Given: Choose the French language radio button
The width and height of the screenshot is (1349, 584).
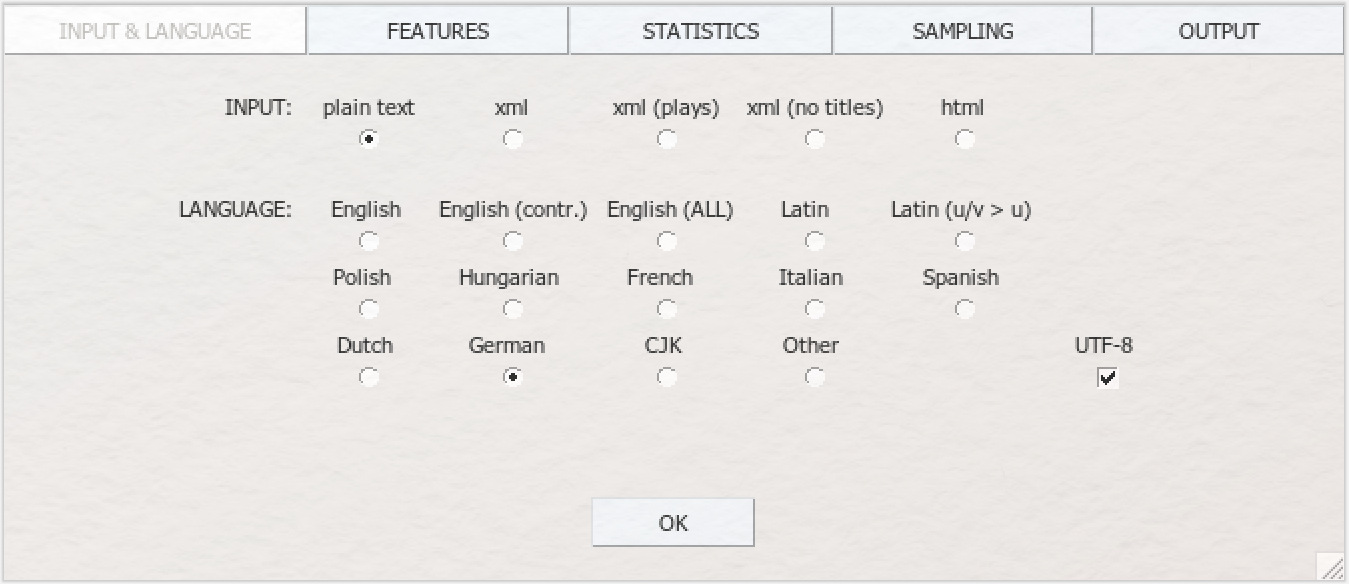Looking at the screenshot, I should point(666,309).
